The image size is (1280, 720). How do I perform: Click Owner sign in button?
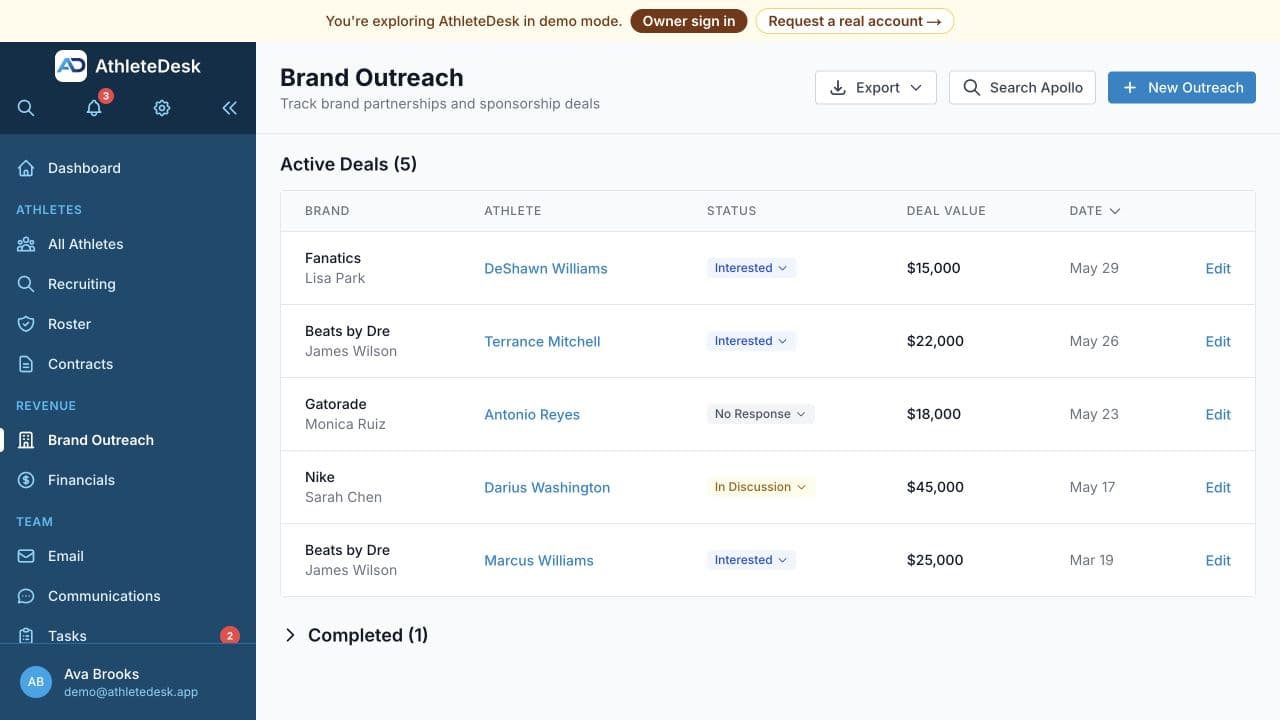click(x=689, y=21)
